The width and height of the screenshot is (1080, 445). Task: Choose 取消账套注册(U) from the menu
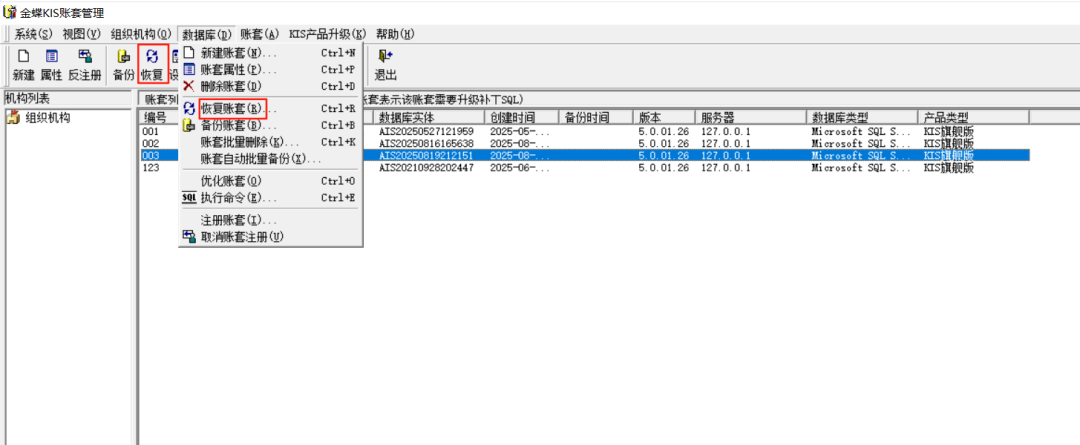tap(270, 236)
